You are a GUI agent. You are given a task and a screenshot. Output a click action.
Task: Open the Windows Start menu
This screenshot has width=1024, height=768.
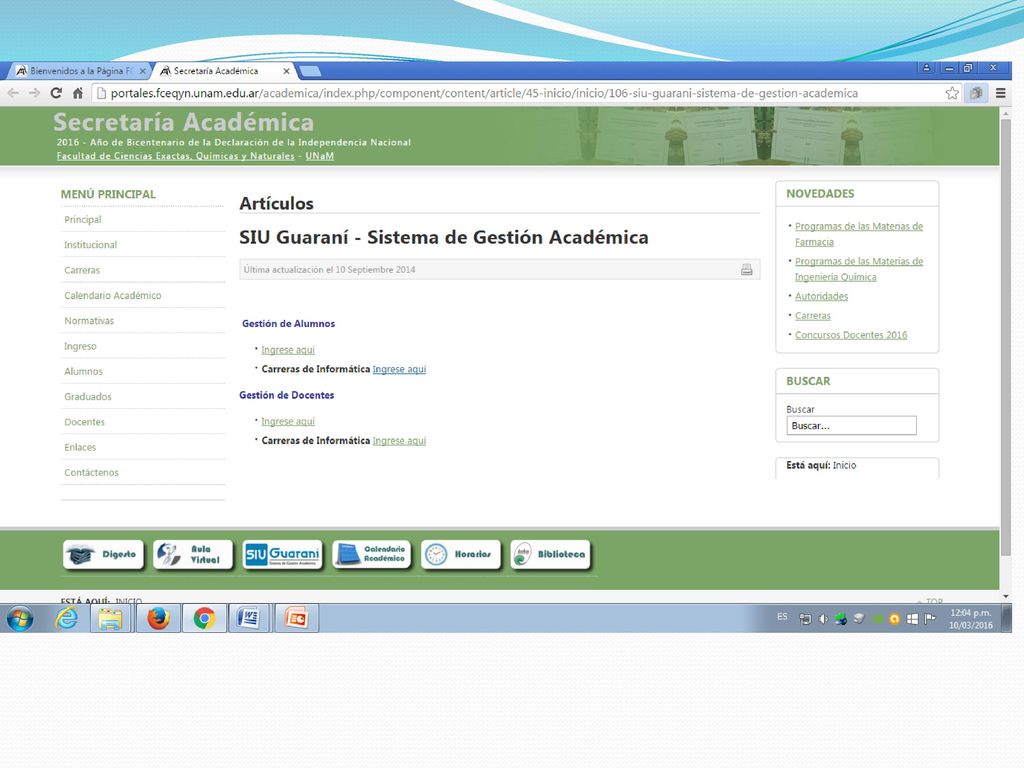(20, 618)
